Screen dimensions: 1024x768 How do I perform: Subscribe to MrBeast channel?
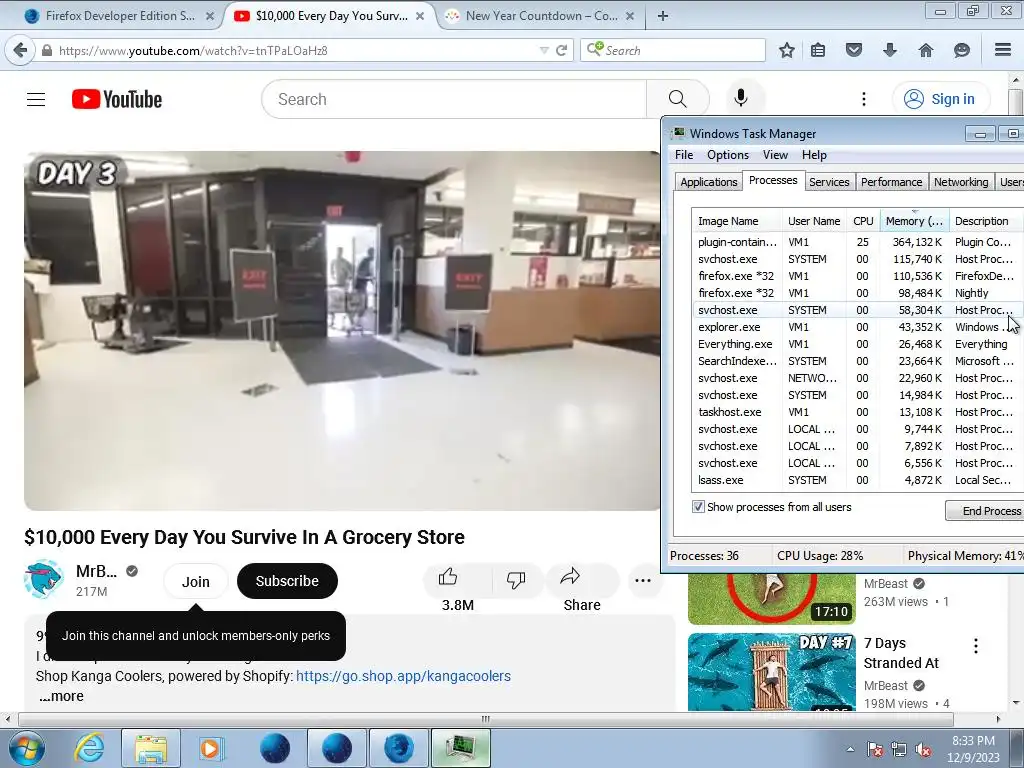point(287,581)
